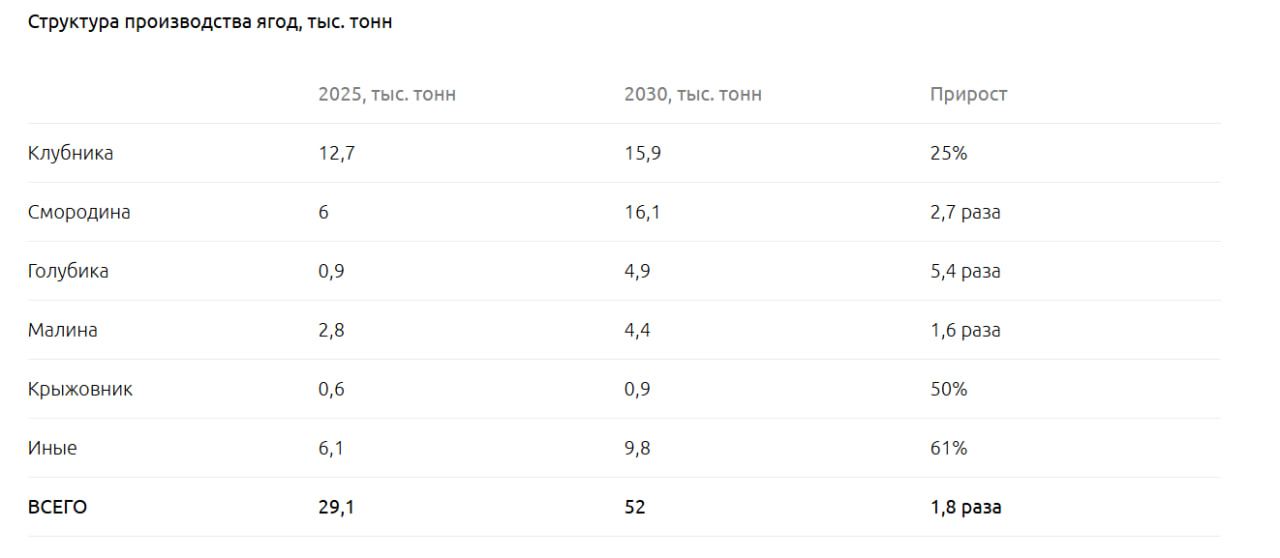Click the Малина growth cell '1,6 раза'

point(965,331)
